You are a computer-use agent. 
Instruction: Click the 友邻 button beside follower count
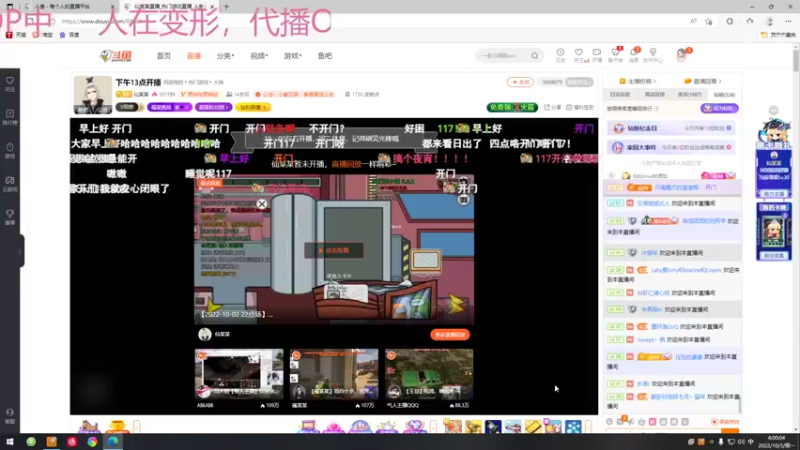[520, 82]
